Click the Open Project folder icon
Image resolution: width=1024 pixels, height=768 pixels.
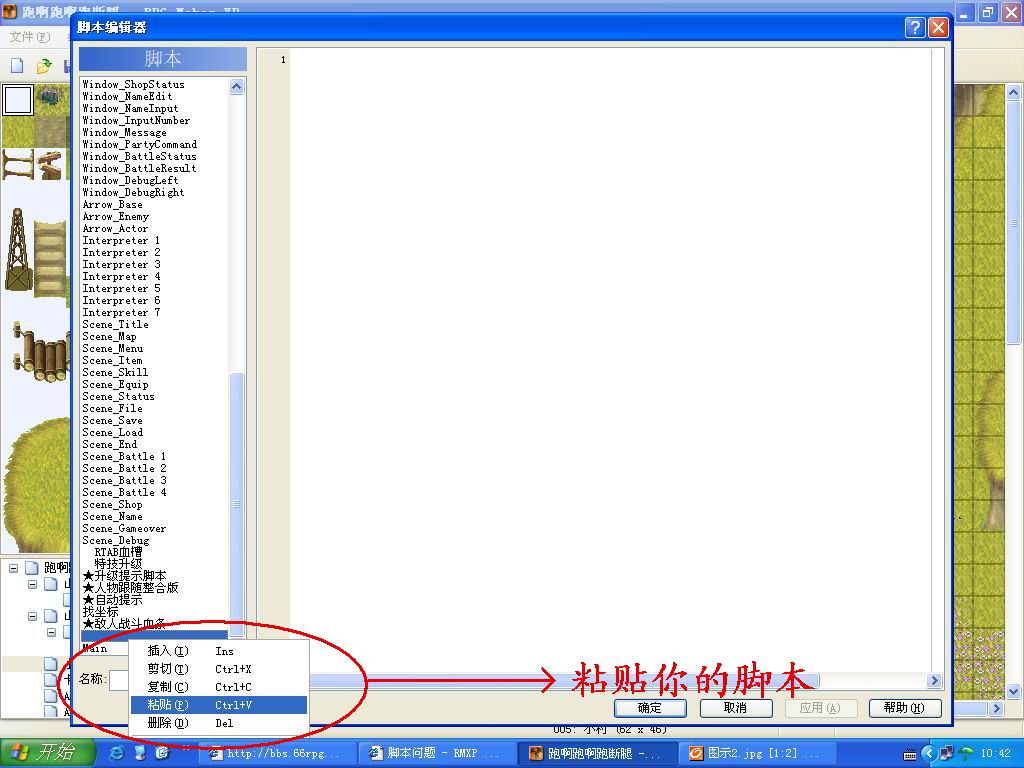[44, 65]
